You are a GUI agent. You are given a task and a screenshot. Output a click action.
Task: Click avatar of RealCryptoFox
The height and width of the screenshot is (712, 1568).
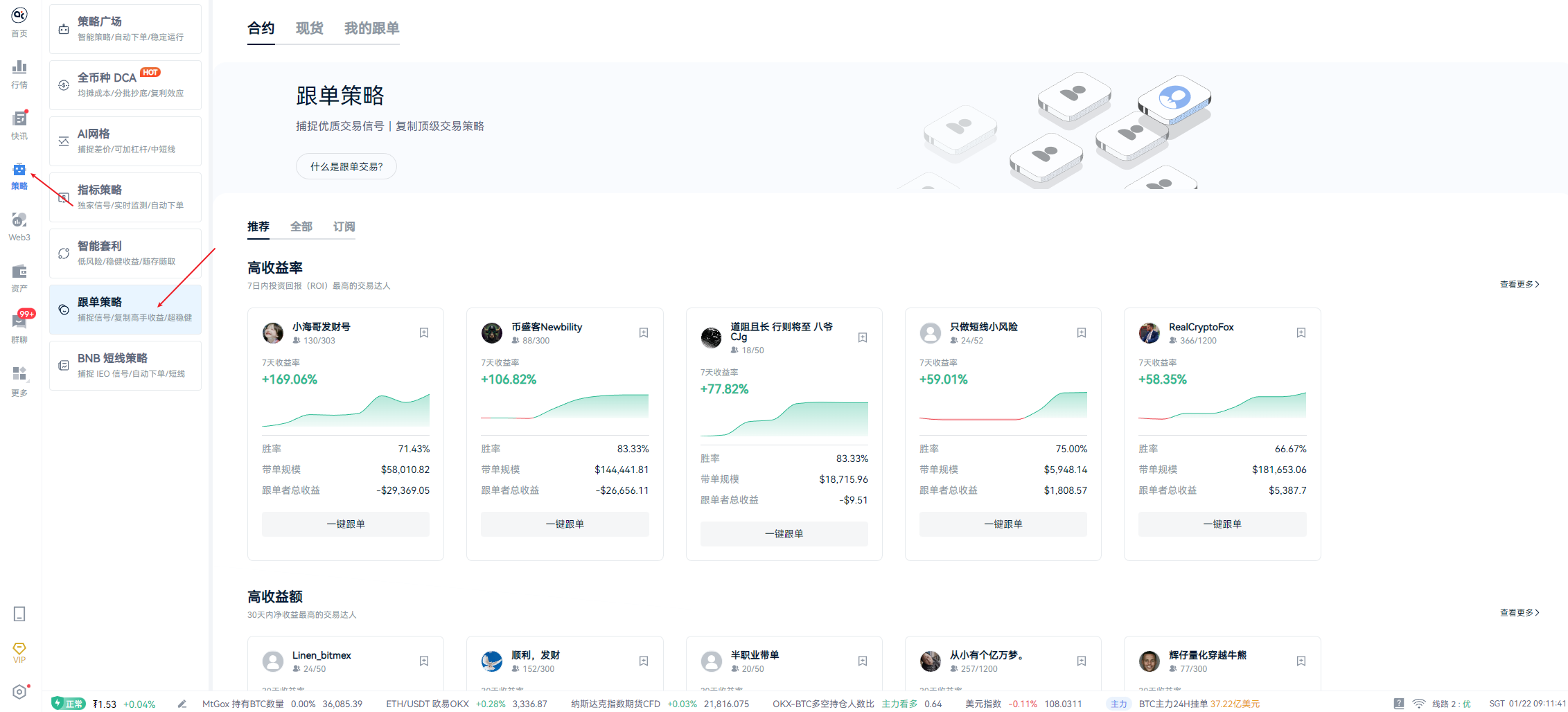(1149, 333)
